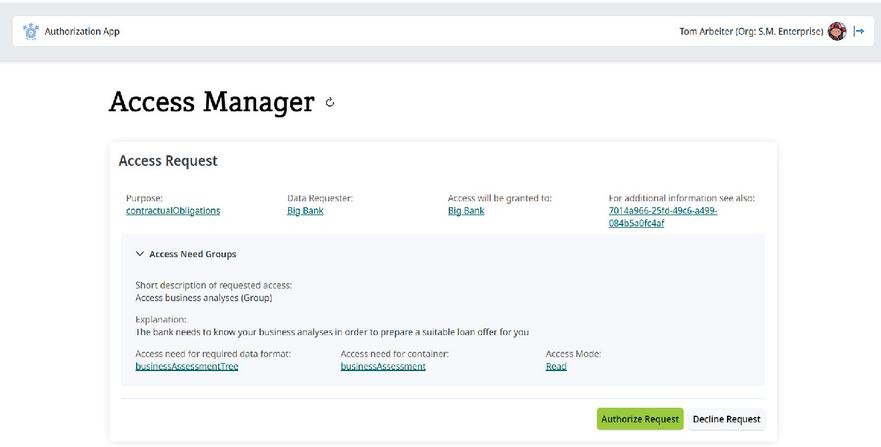The width and height of the screenshot is (881, 447).
Task: Click the Read access mode link
Action: [x=556, y=366]
